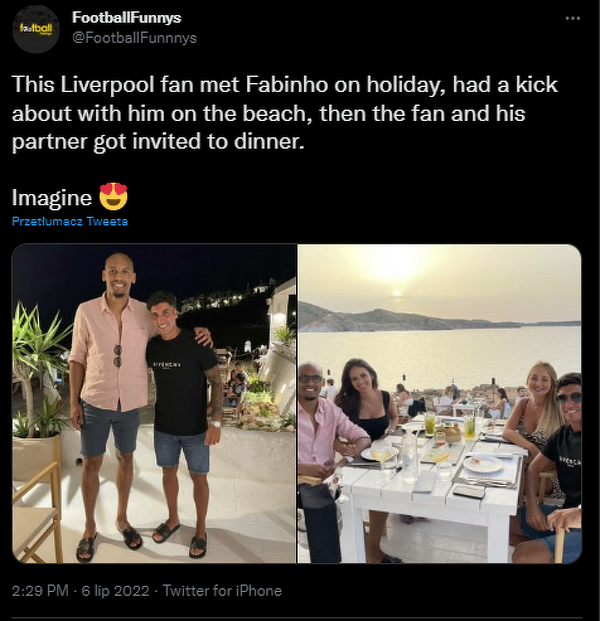Open the three-dot more options menu

573,18
